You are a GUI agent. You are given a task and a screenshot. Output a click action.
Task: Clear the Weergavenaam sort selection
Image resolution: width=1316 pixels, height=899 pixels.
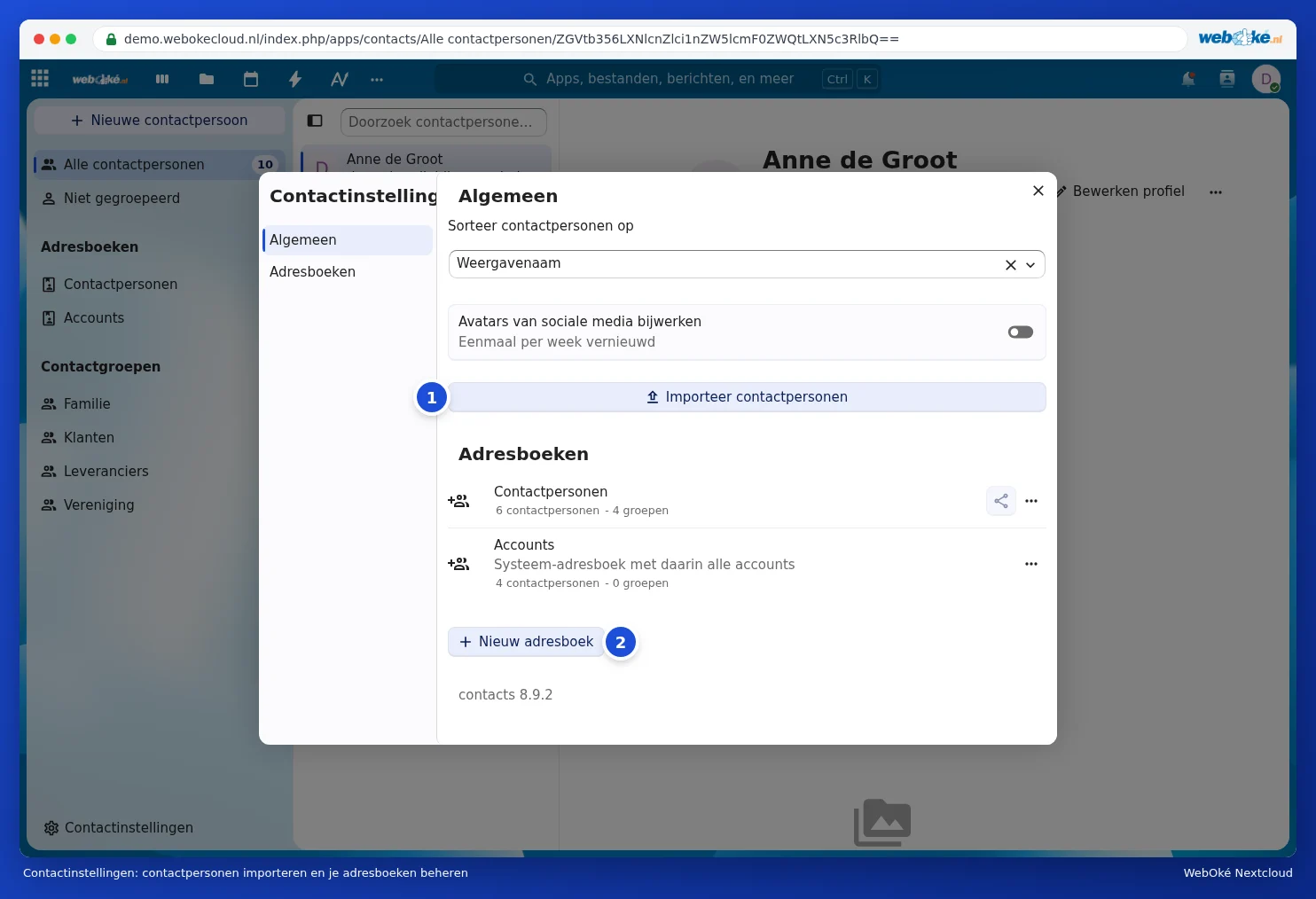click(1010, 265)
